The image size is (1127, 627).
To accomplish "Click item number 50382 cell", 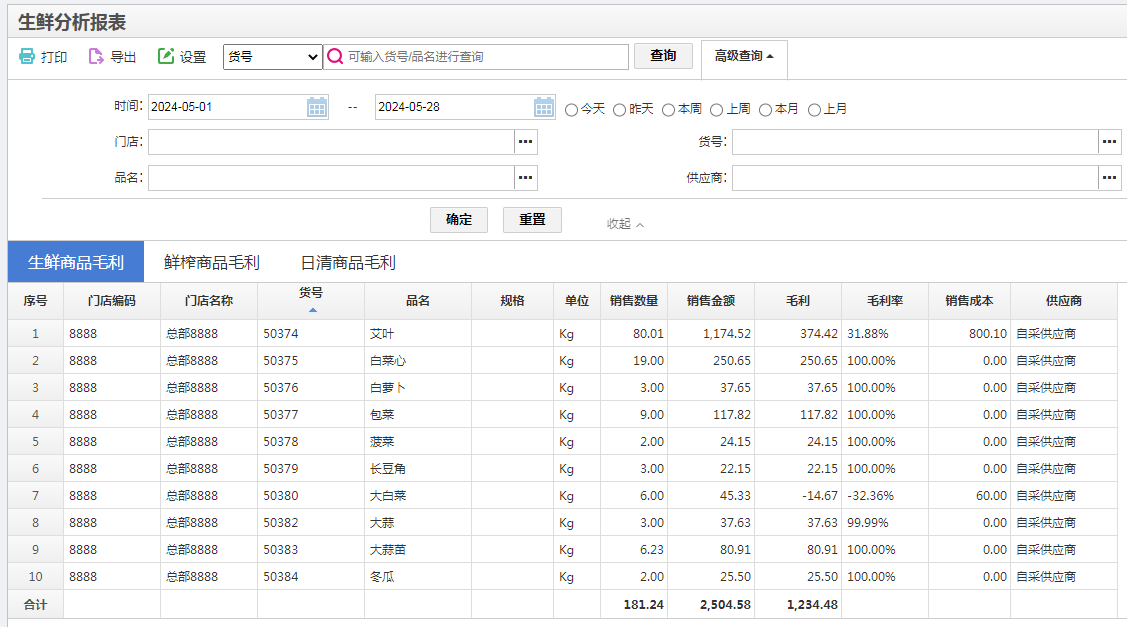I will (x=310, y=523).
